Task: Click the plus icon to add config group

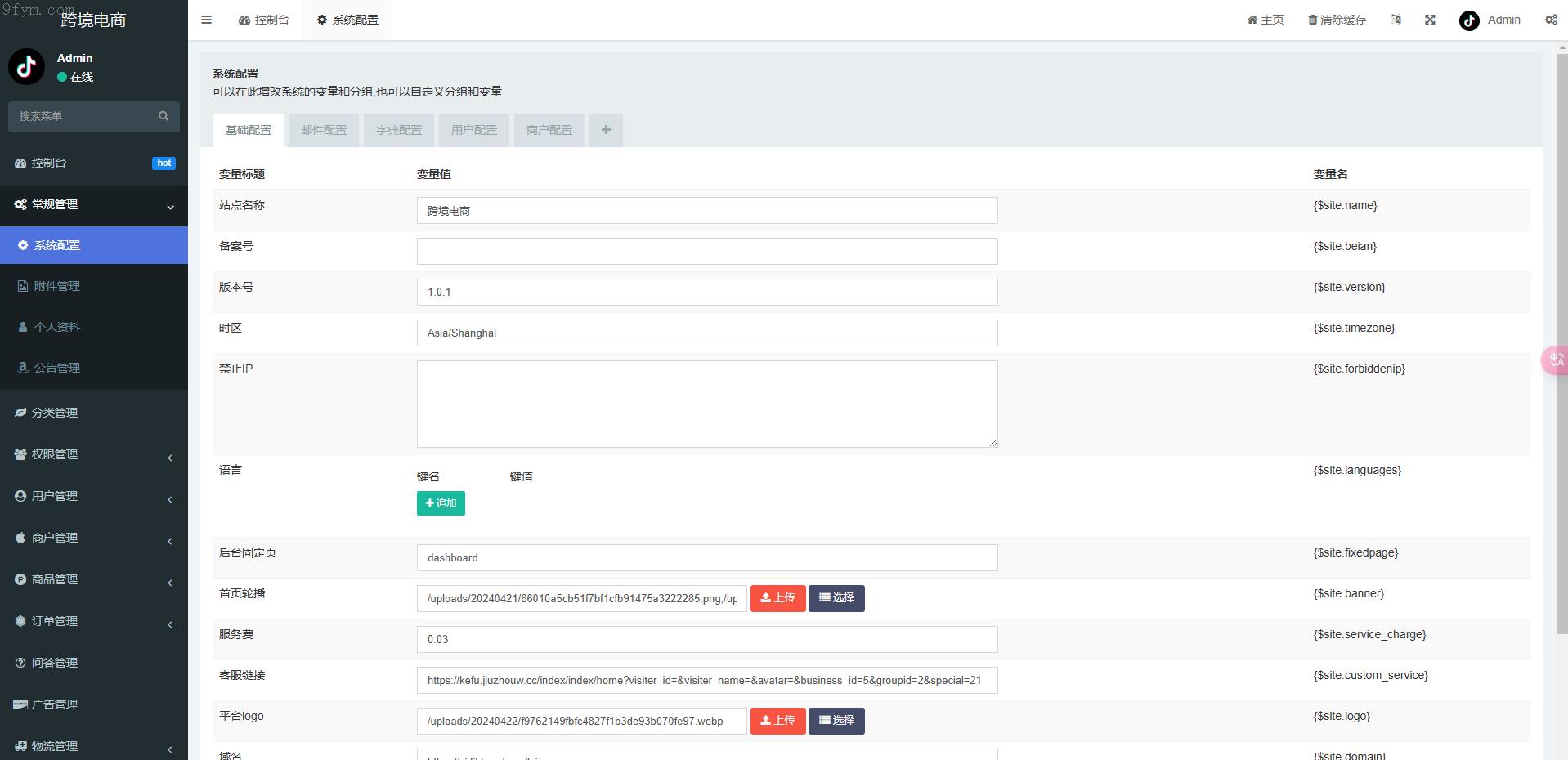Action: [606, 130]
